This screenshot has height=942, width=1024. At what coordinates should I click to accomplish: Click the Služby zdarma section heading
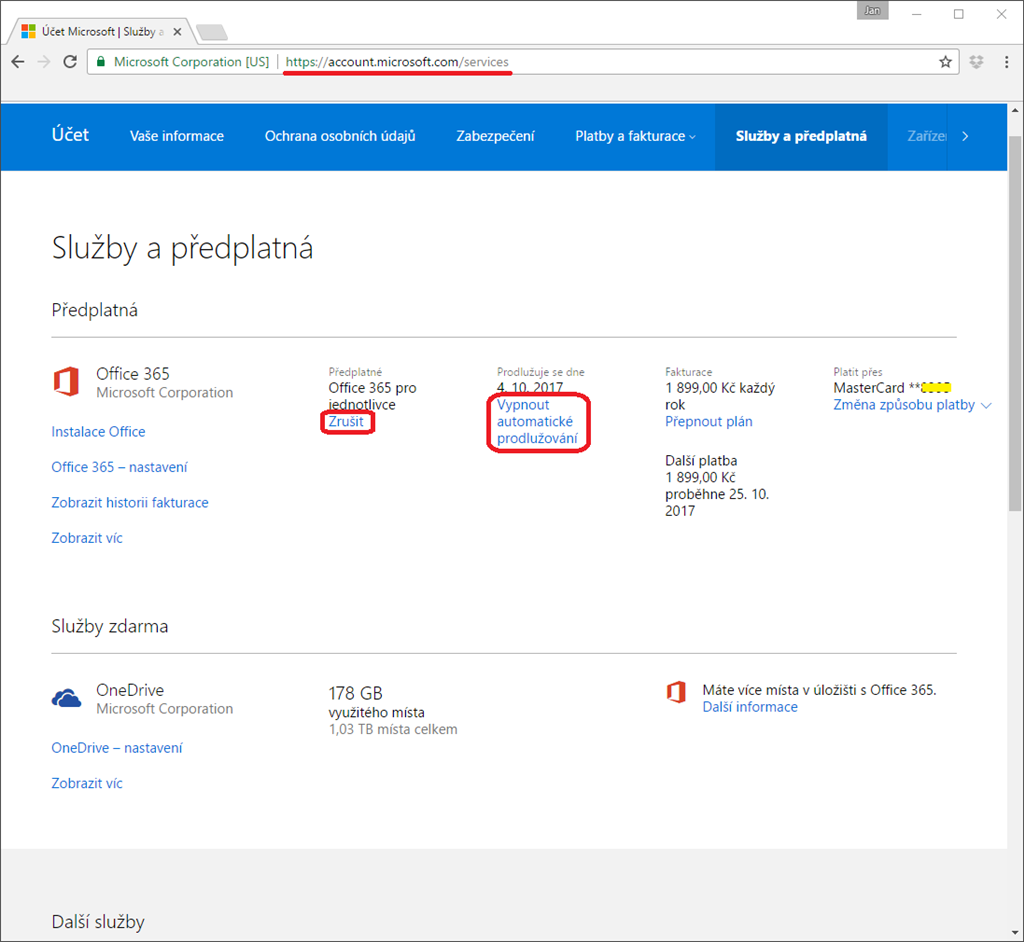click(x=110, y=626)
